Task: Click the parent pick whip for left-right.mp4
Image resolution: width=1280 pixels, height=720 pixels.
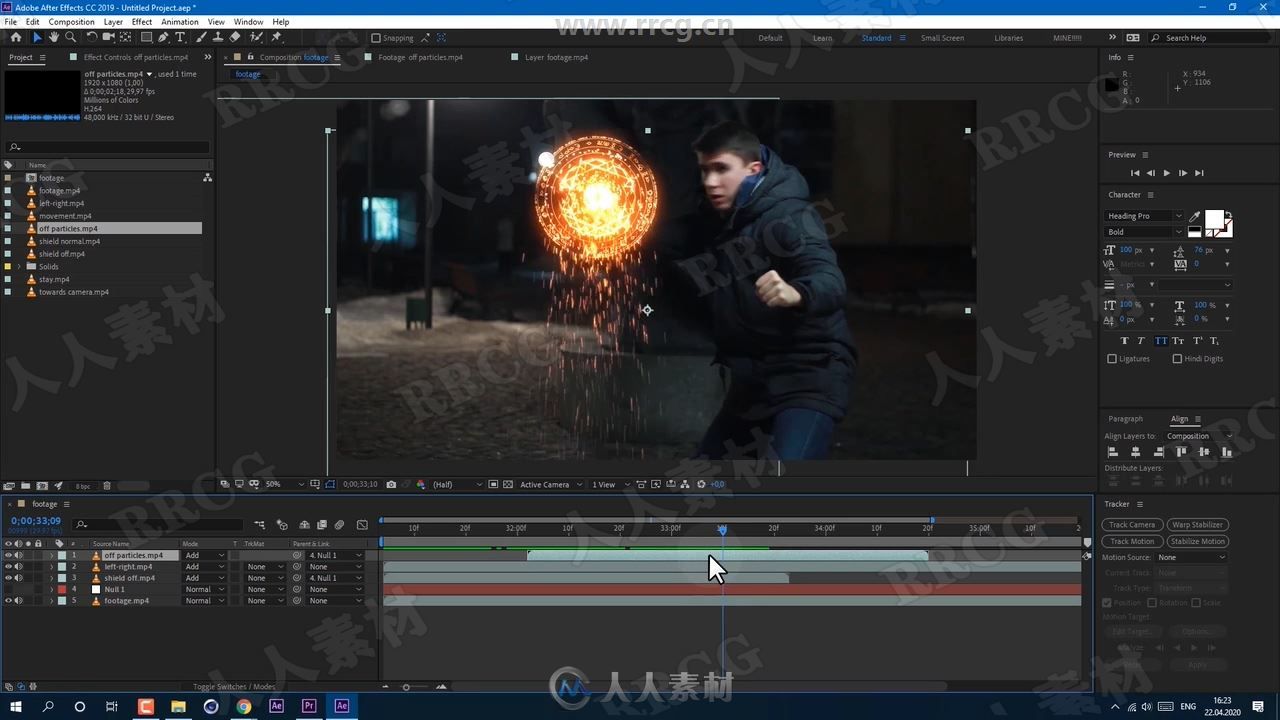Action: 297,567
